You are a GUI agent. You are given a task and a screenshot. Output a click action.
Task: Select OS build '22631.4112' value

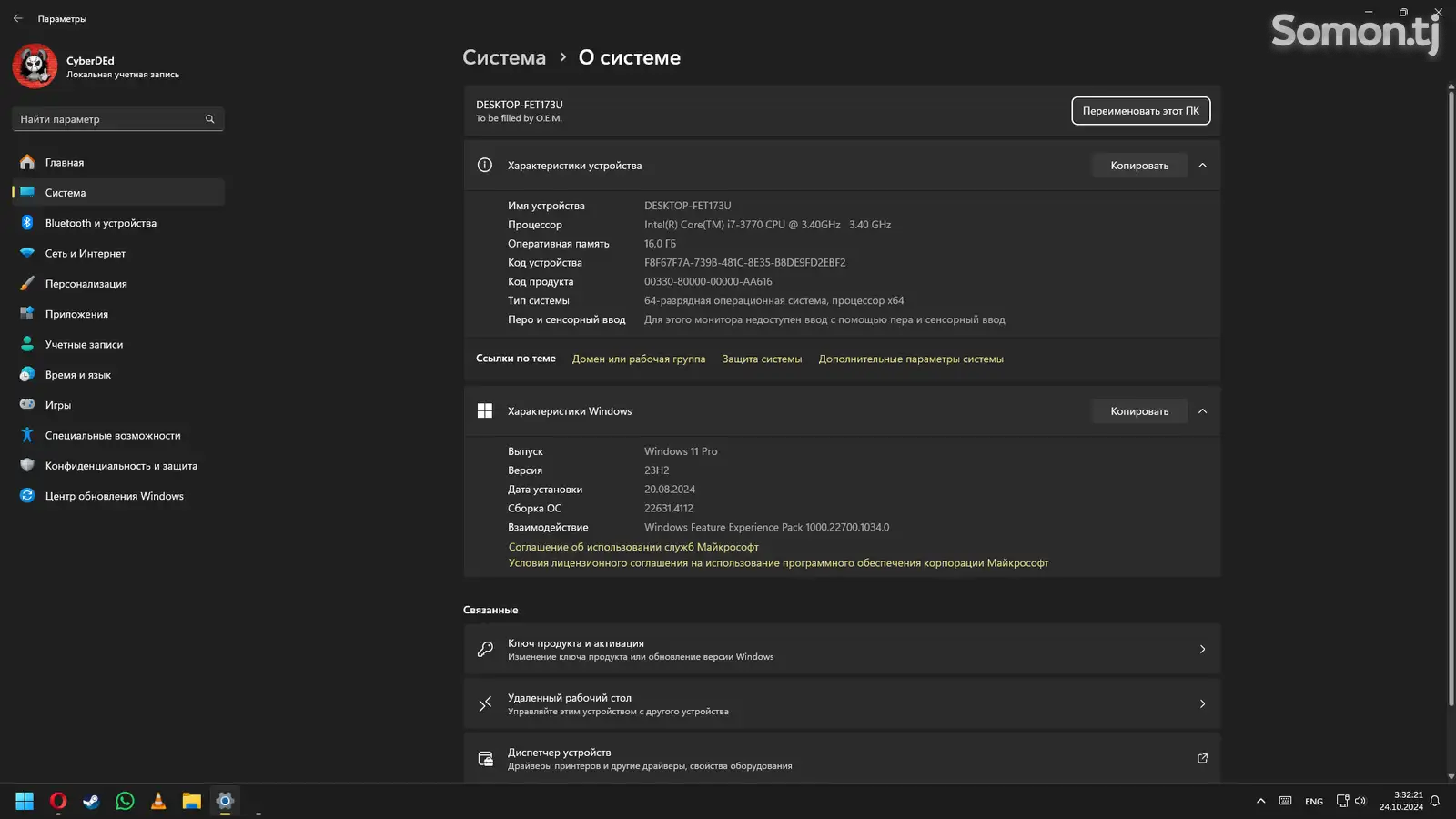point(669,509)
